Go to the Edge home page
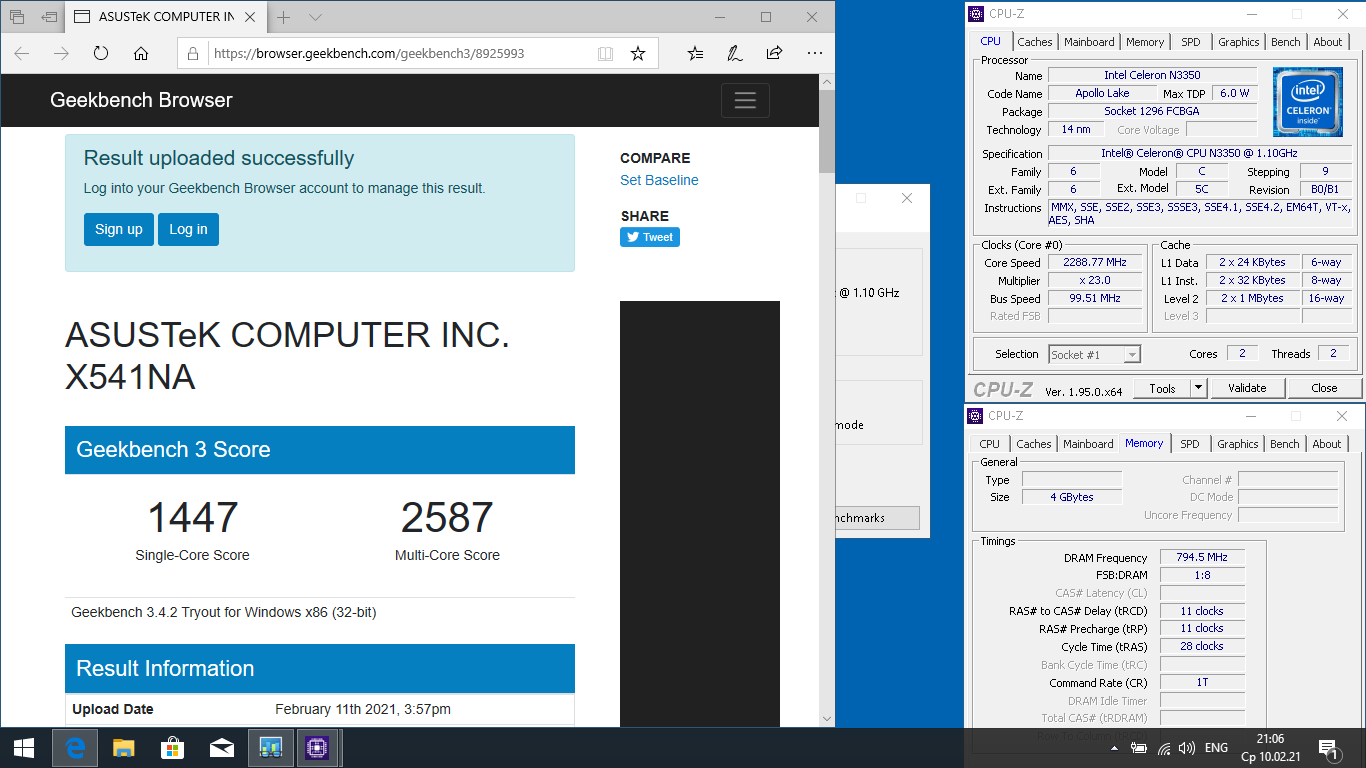Image resolution: width=1366 pixels, height=768 pixels. (x=141, y=54)
